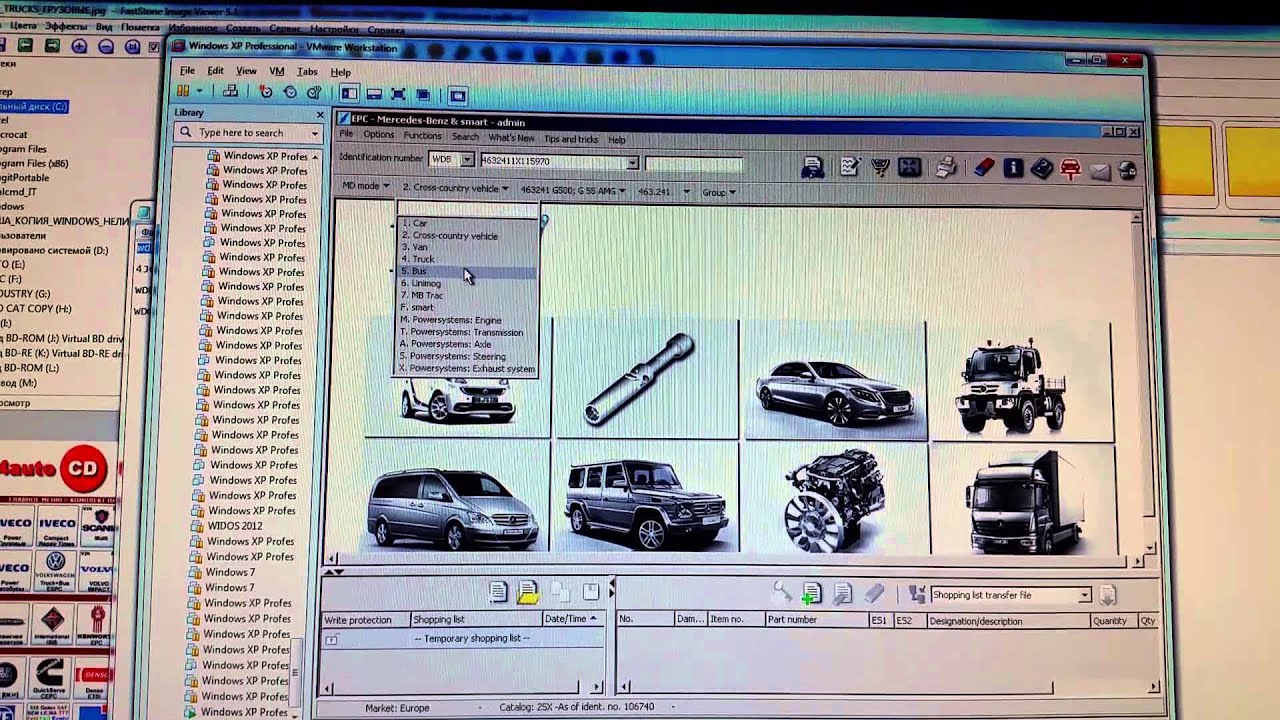
Task: Click the VIN identification number field
Action: [x=558, y=161]
